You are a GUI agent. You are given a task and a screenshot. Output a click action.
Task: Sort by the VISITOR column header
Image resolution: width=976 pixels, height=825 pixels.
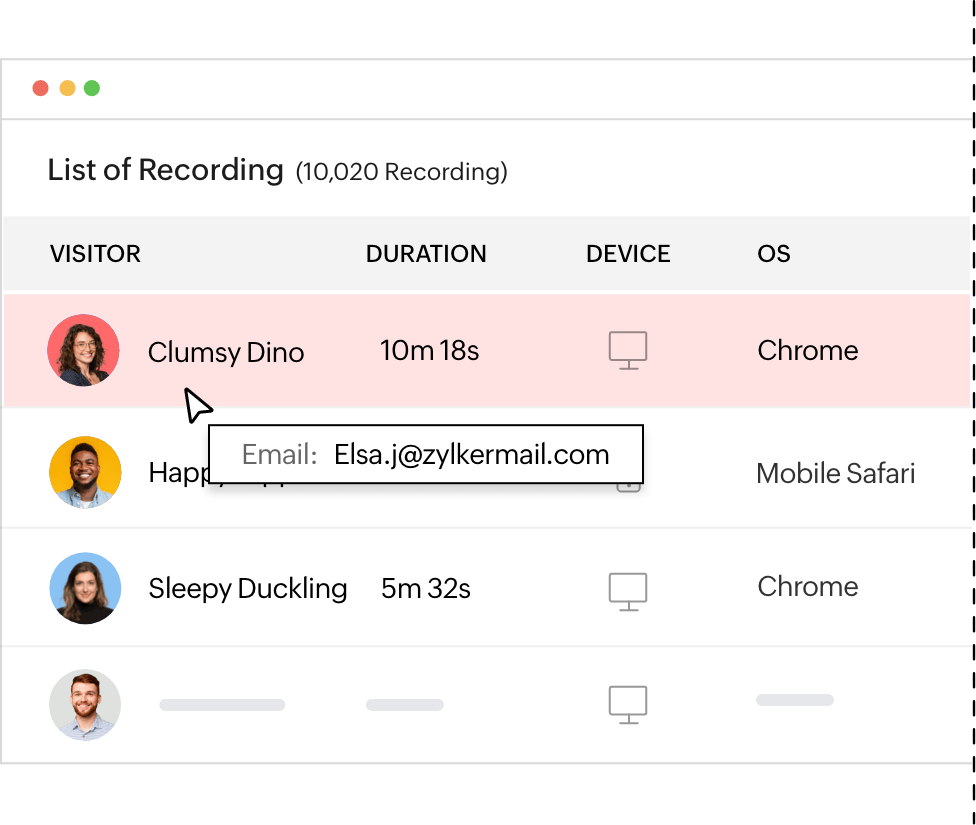pos(95,254)
